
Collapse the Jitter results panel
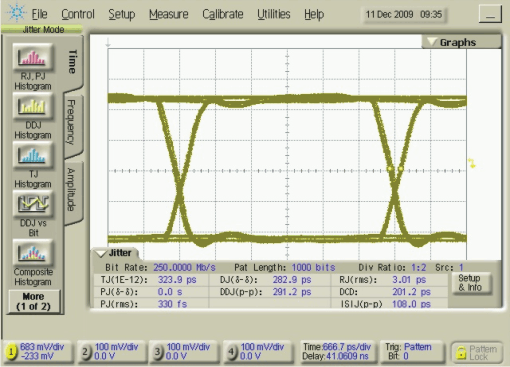115,253
